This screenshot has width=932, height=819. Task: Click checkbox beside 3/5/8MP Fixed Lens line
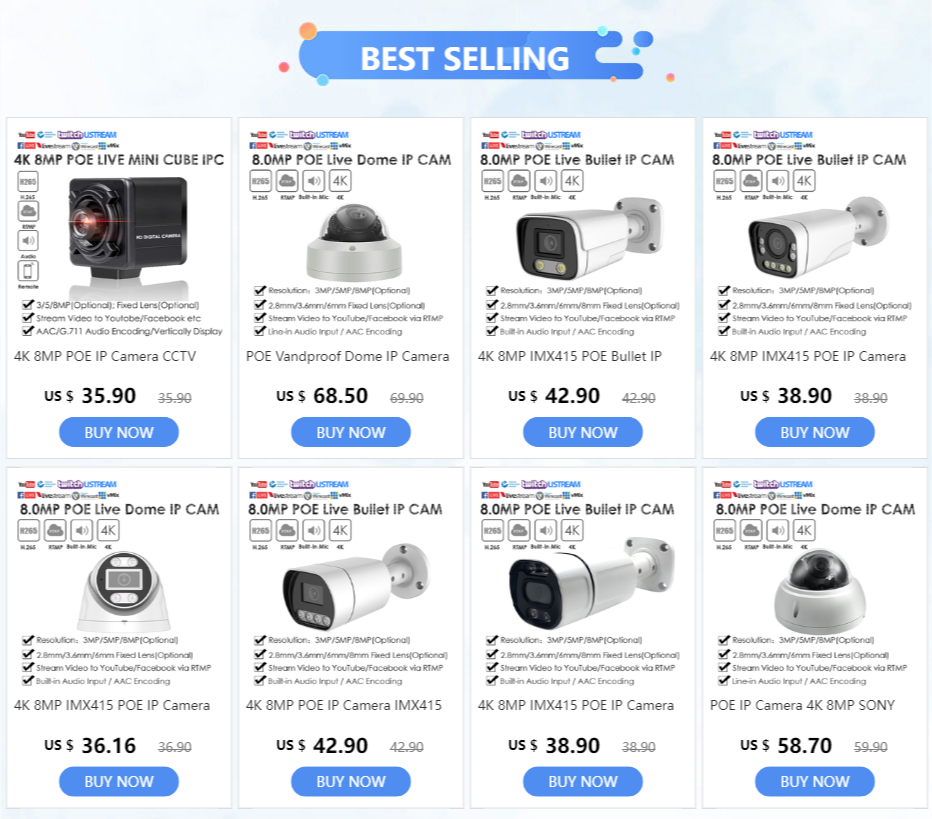27,304
